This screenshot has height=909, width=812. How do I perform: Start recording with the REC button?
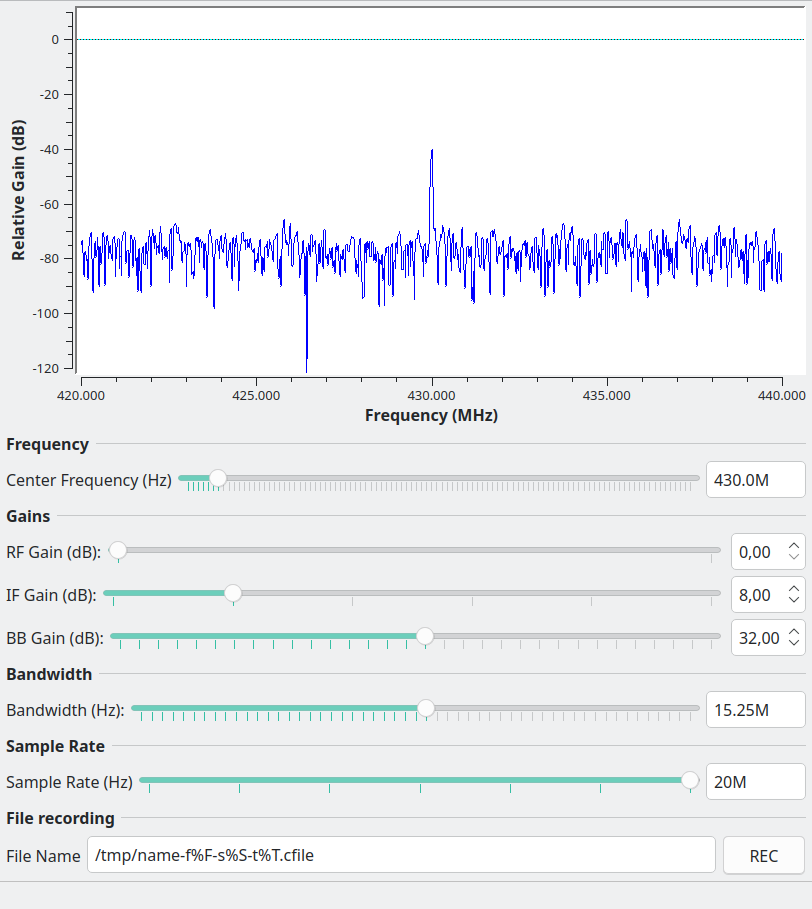[764, 855]
